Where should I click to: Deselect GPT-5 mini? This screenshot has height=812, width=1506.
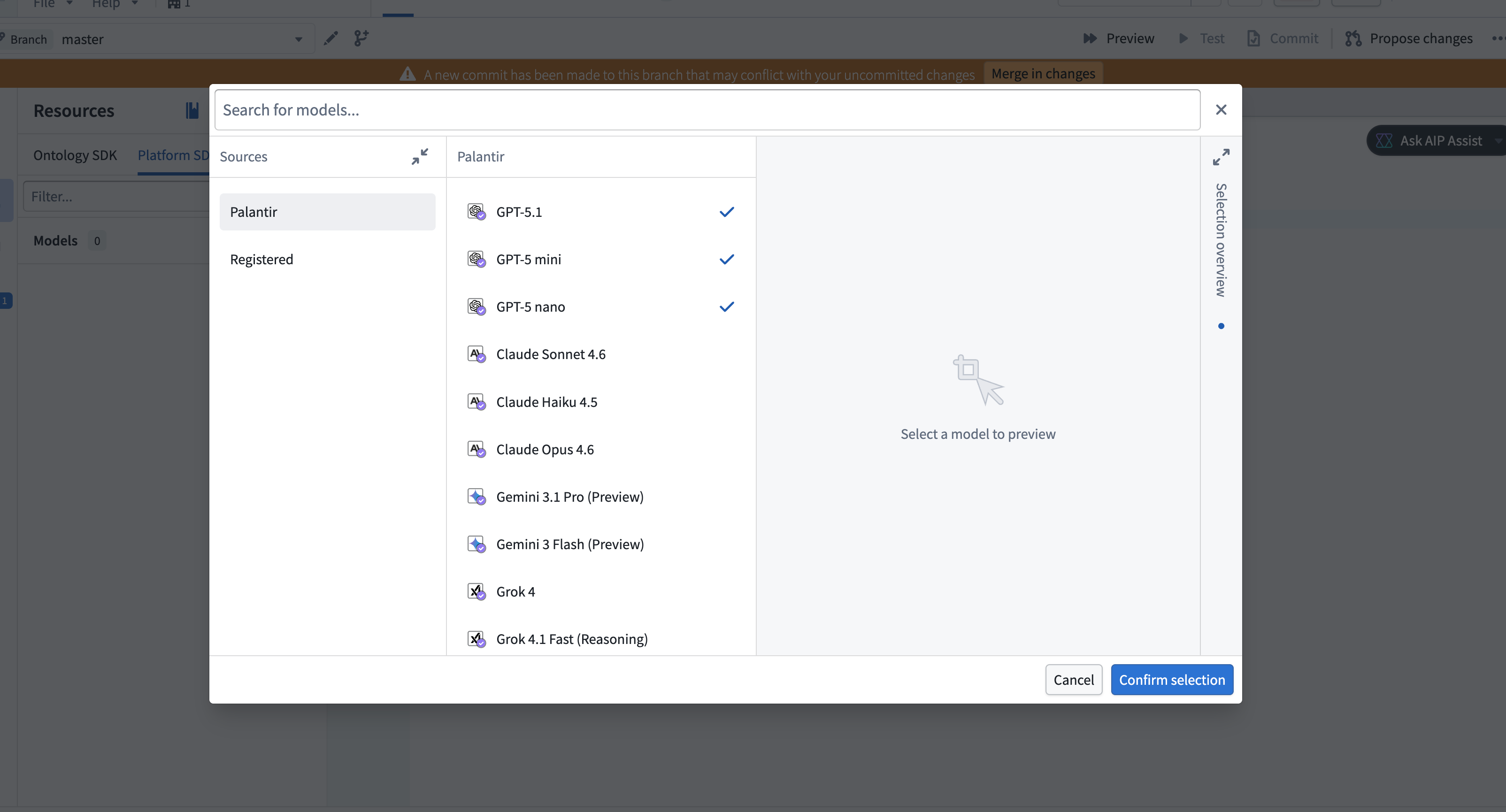[727, 259]
